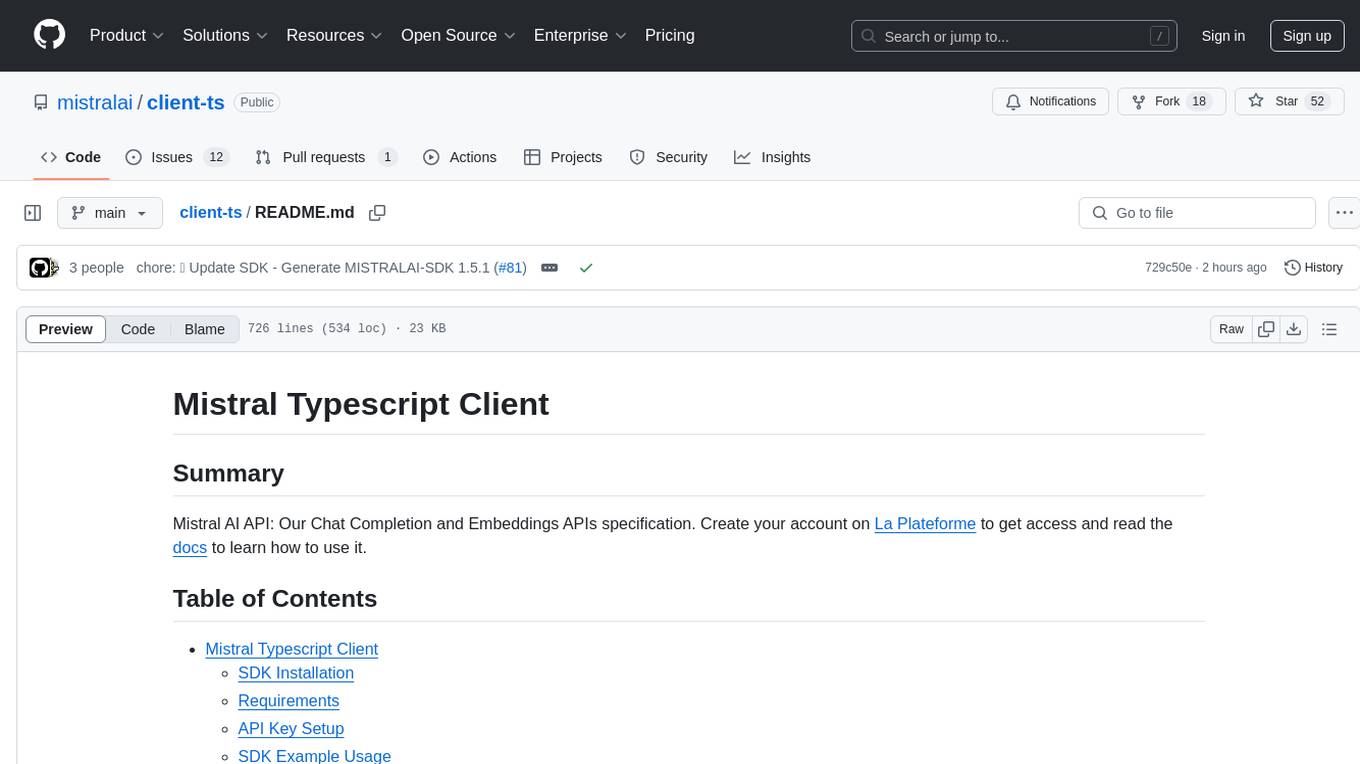Switch to the Insights tab

773,157
